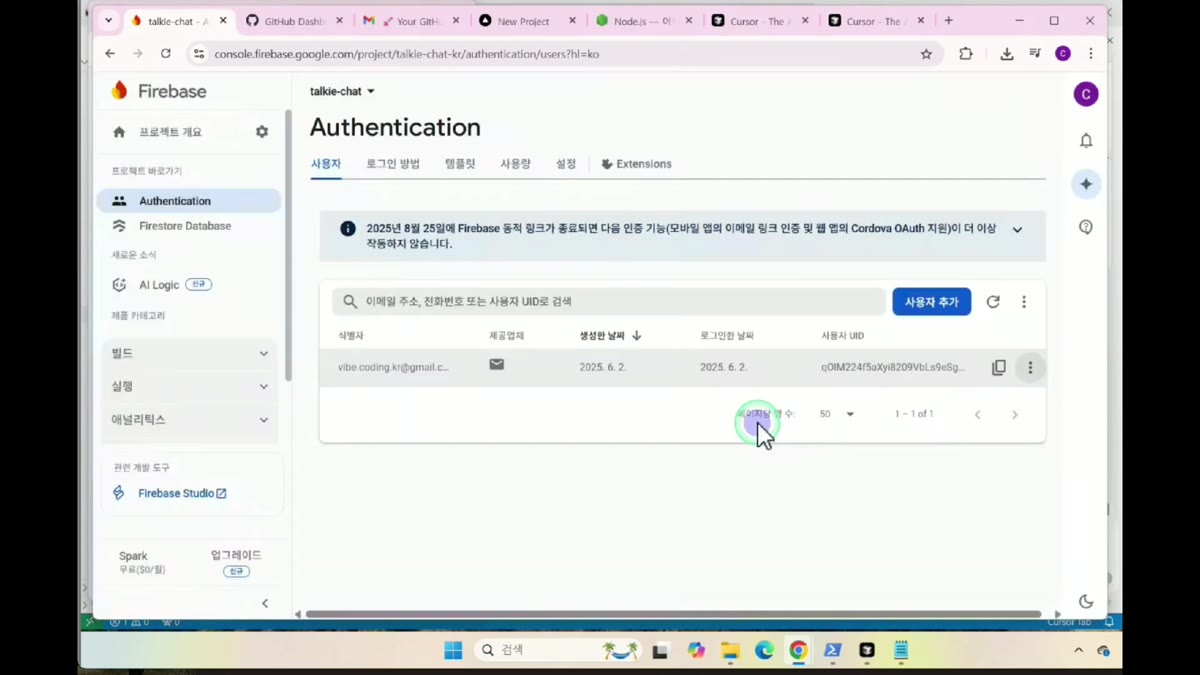The height and width of the screenshot is (675, 1200).
Task: Open 프로젝트 개요 in sidebar
Action: (x=171, y=132)
